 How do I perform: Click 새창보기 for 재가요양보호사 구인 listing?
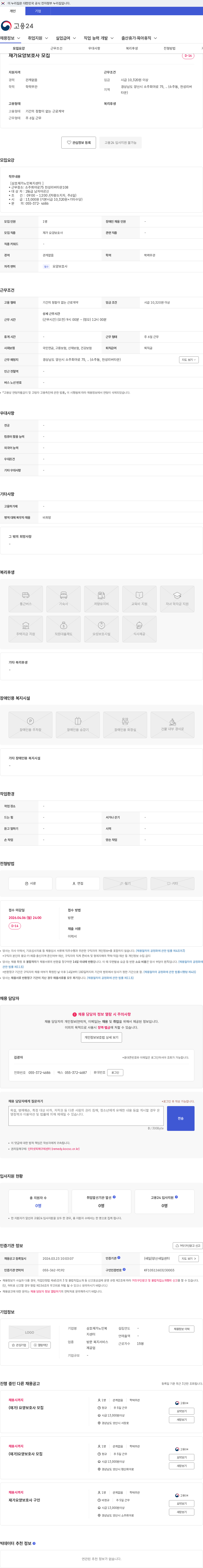(x=182, y=1512)
